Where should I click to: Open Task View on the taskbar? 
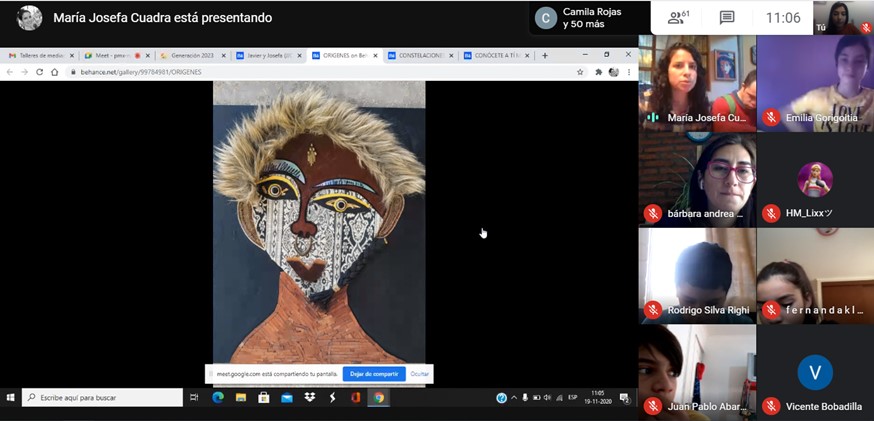click(x=194, y=398)
